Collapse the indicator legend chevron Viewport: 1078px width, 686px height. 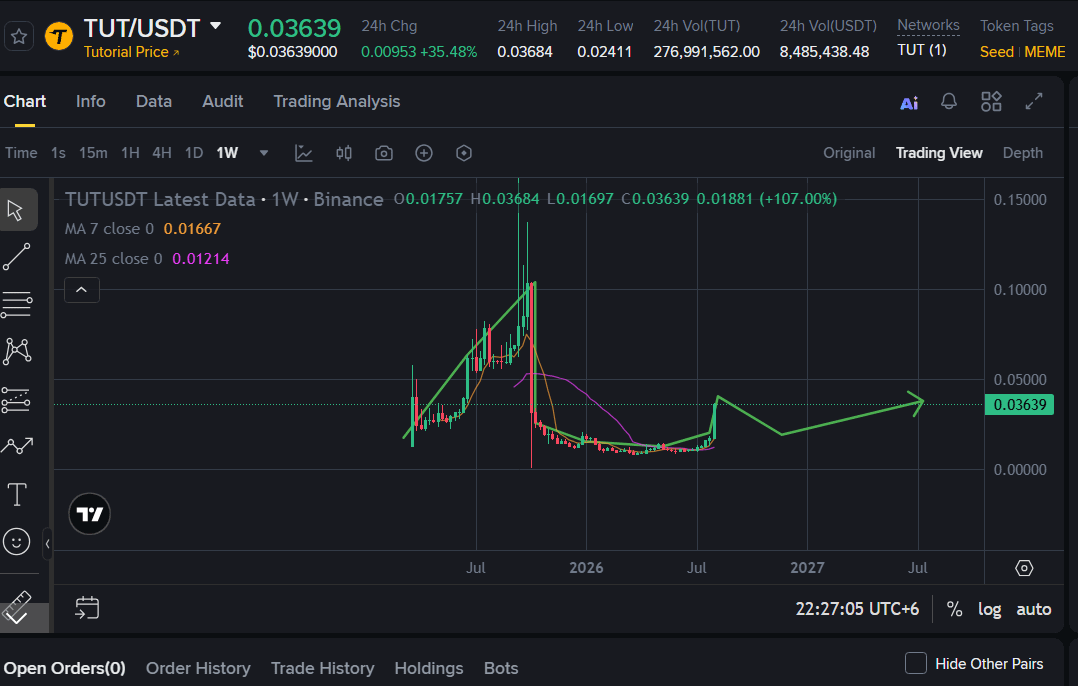point(81,290)
